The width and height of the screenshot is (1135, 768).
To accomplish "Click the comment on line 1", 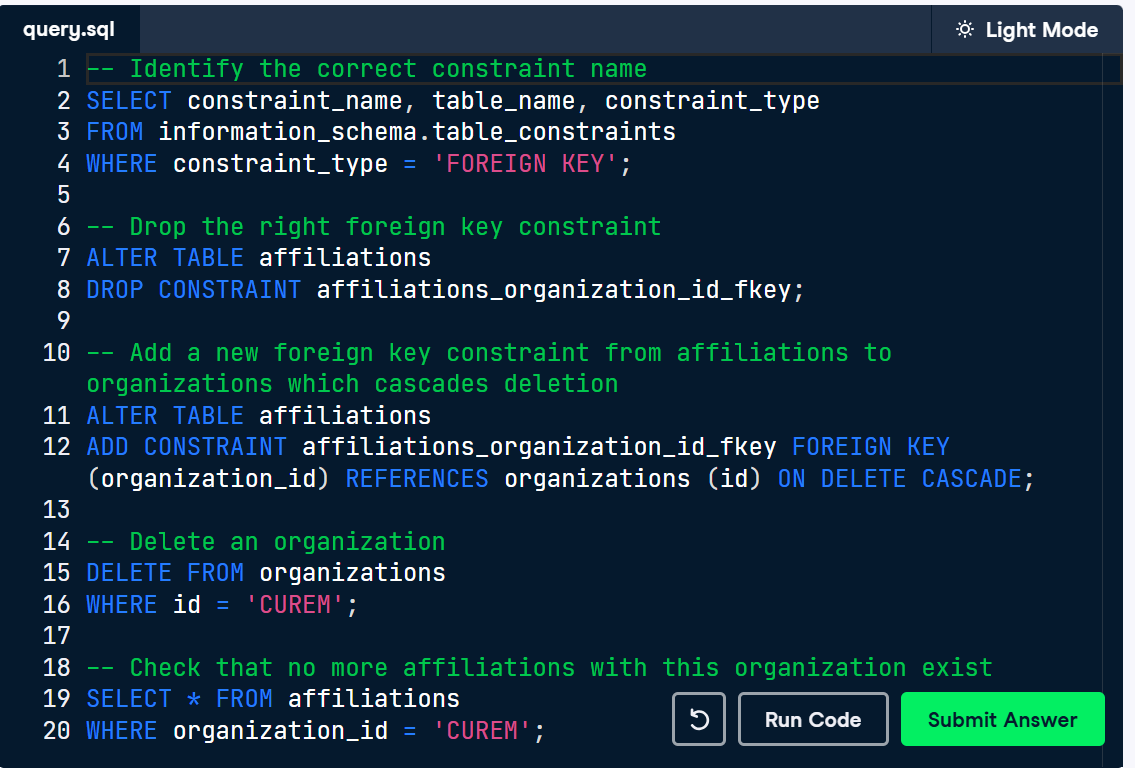I will click(x=366, y=69).
